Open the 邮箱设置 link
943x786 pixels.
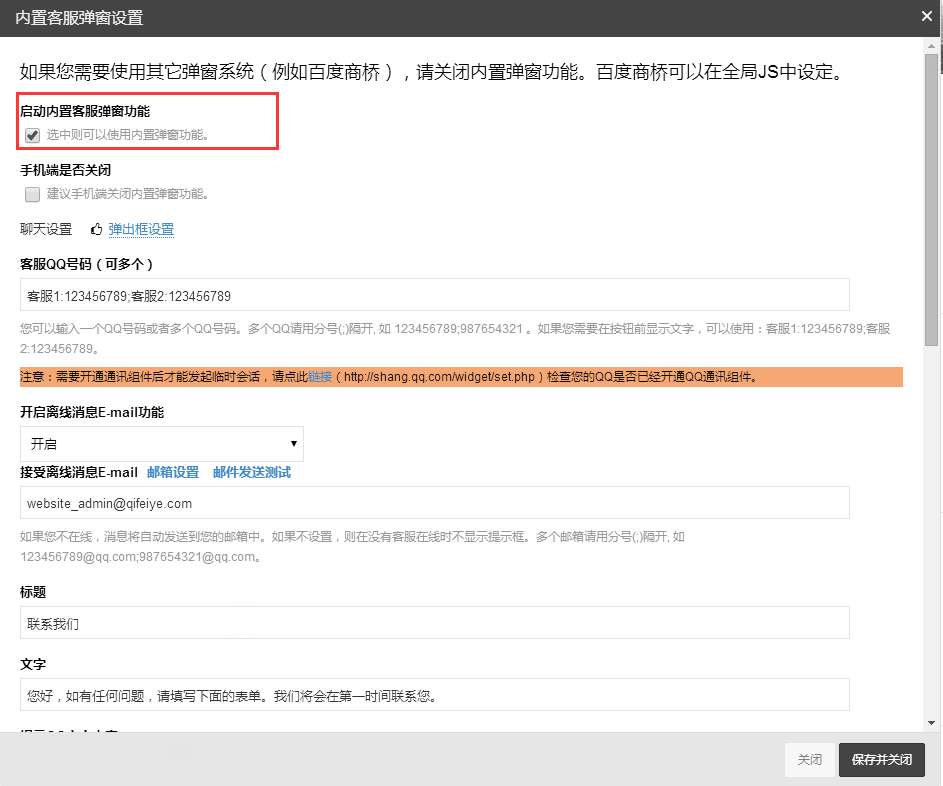coord(173,472)
